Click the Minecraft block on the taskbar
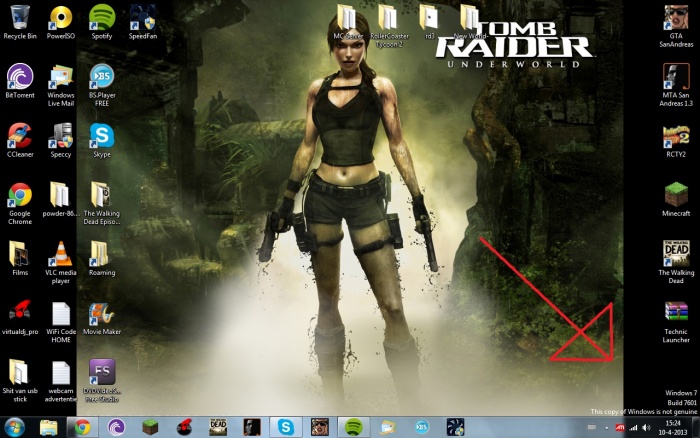This screenshot has height=438, width=700. point(150,427)
